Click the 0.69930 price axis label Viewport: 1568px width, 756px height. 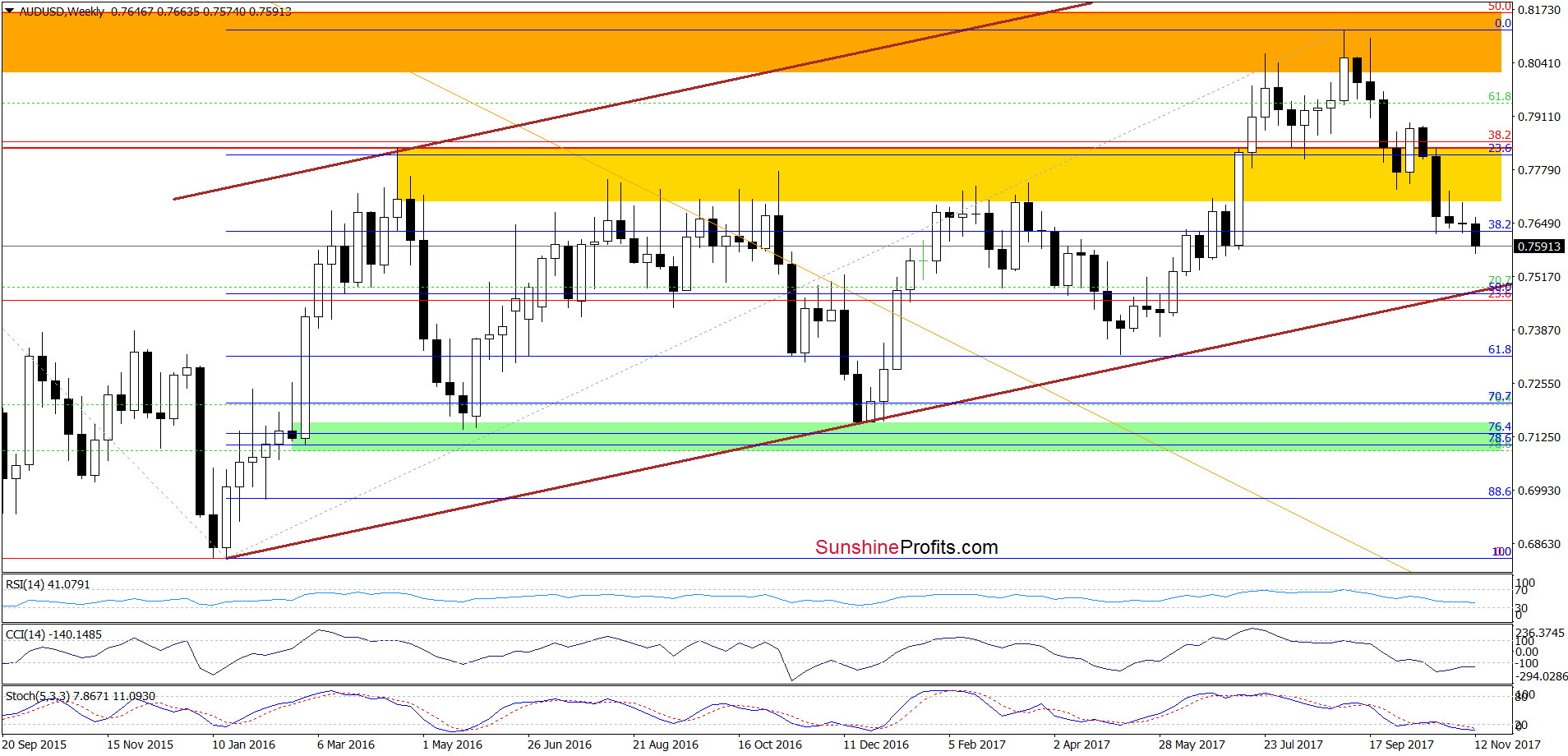(x=1539, y=491)
